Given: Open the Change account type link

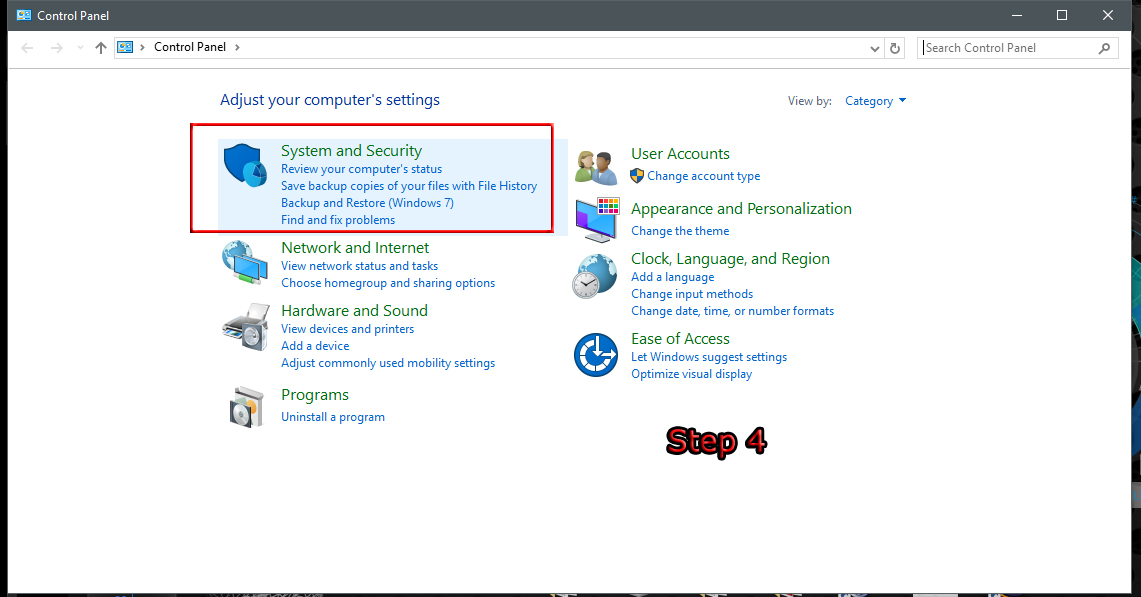Looking at the screenshot, I should pyautogui.click(x=703, y=175).
